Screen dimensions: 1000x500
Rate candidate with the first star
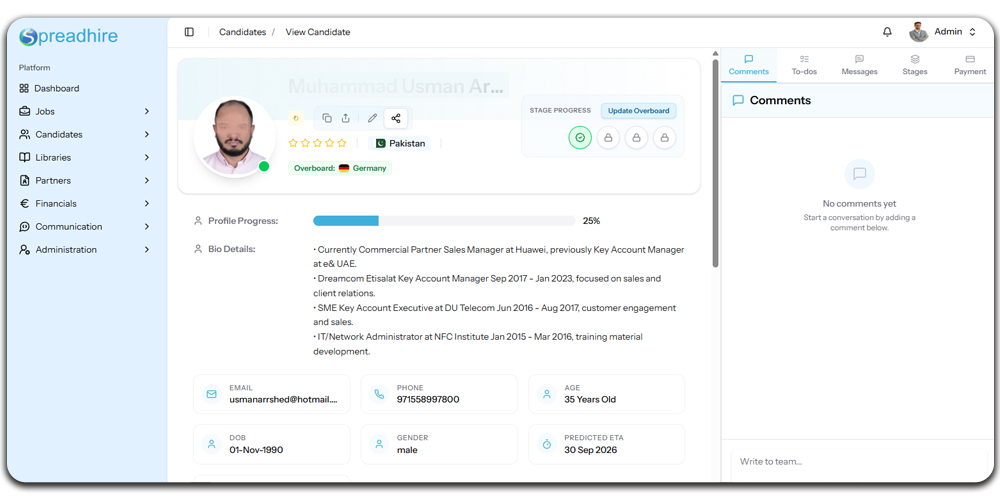[x=293, y=143]
